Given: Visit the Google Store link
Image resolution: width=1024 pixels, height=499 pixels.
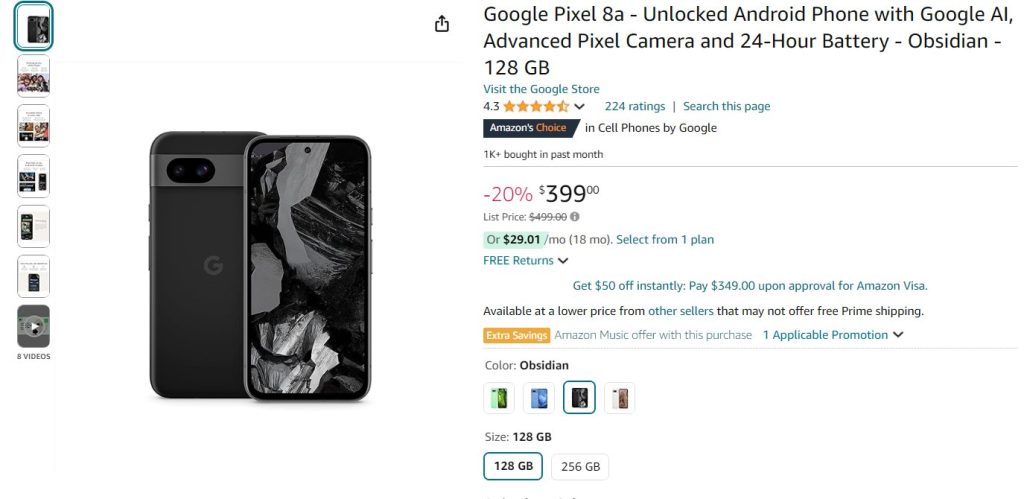Looking at the screenshot, I should coord(541,89).
